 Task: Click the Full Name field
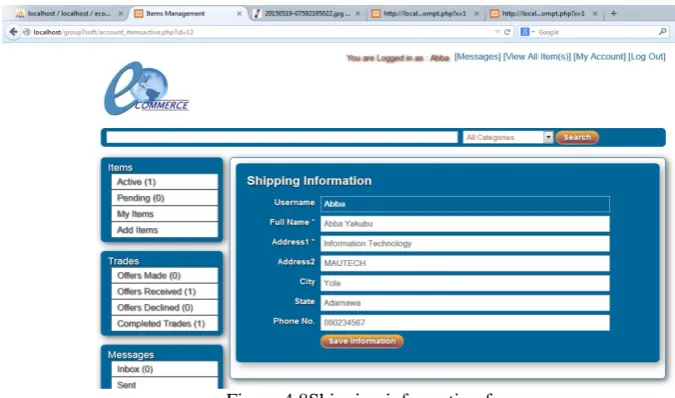pyautogui.click(x=465, y=224)
